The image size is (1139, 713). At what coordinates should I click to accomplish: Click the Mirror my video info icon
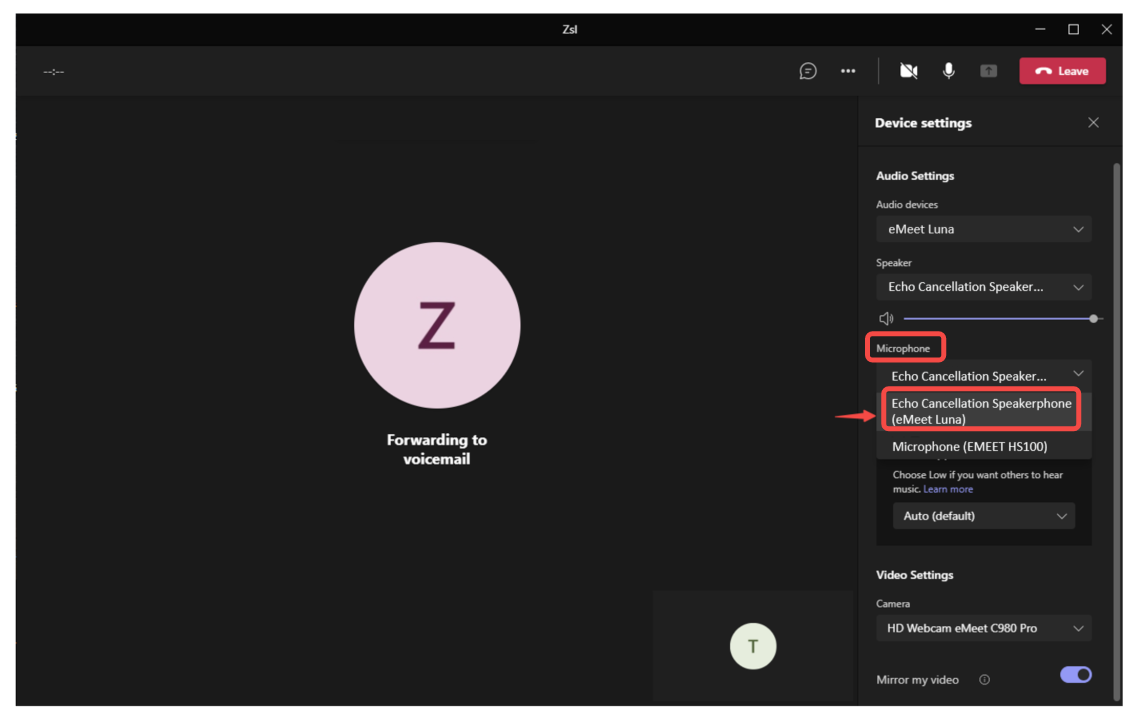click(x=984, y=680)
